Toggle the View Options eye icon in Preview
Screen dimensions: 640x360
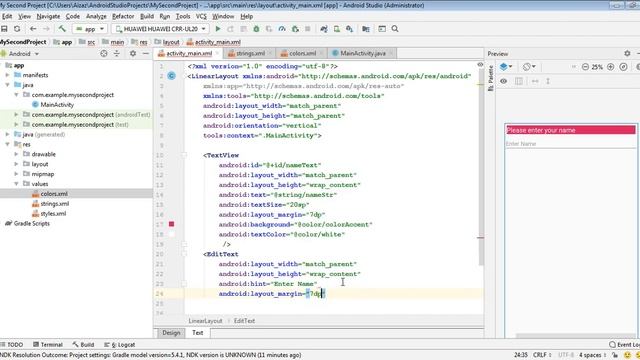(504, 81)
